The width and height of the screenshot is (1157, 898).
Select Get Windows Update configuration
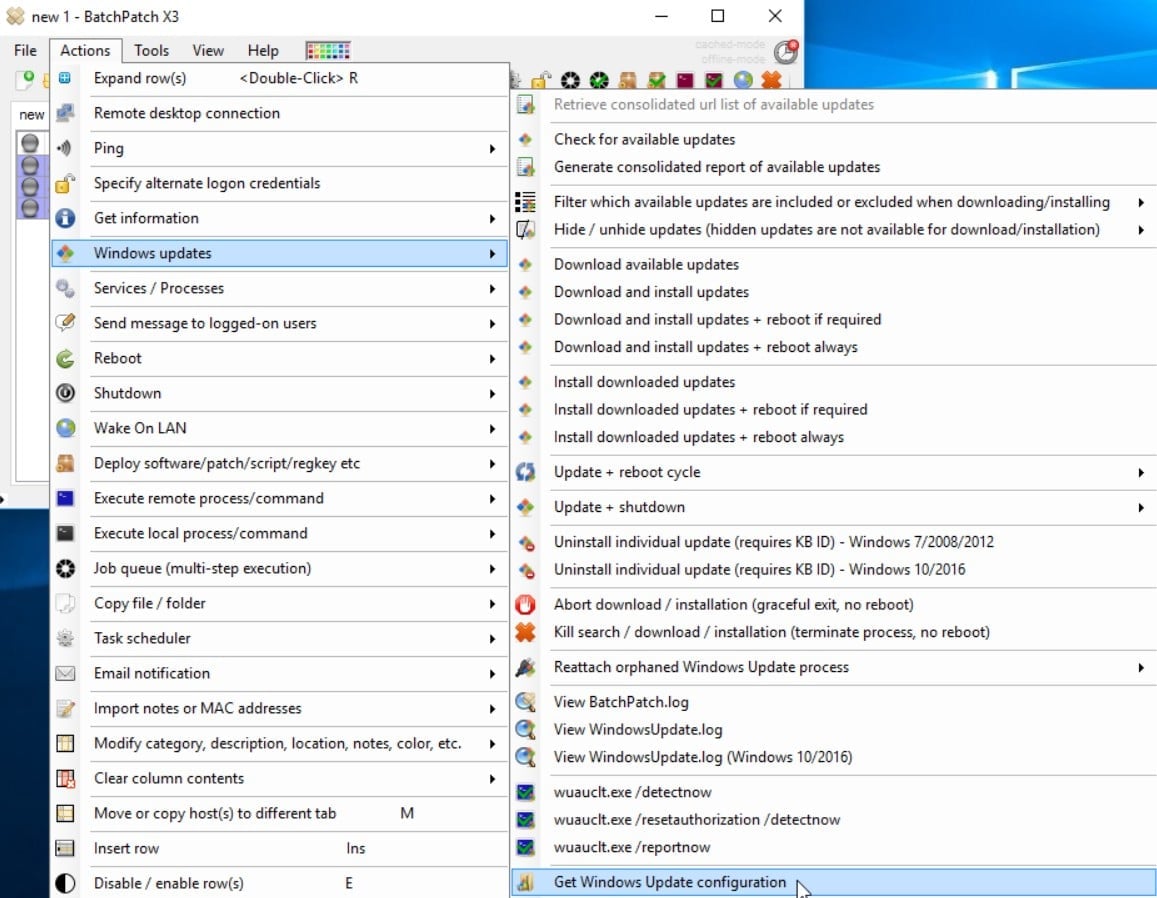(834, 883)
